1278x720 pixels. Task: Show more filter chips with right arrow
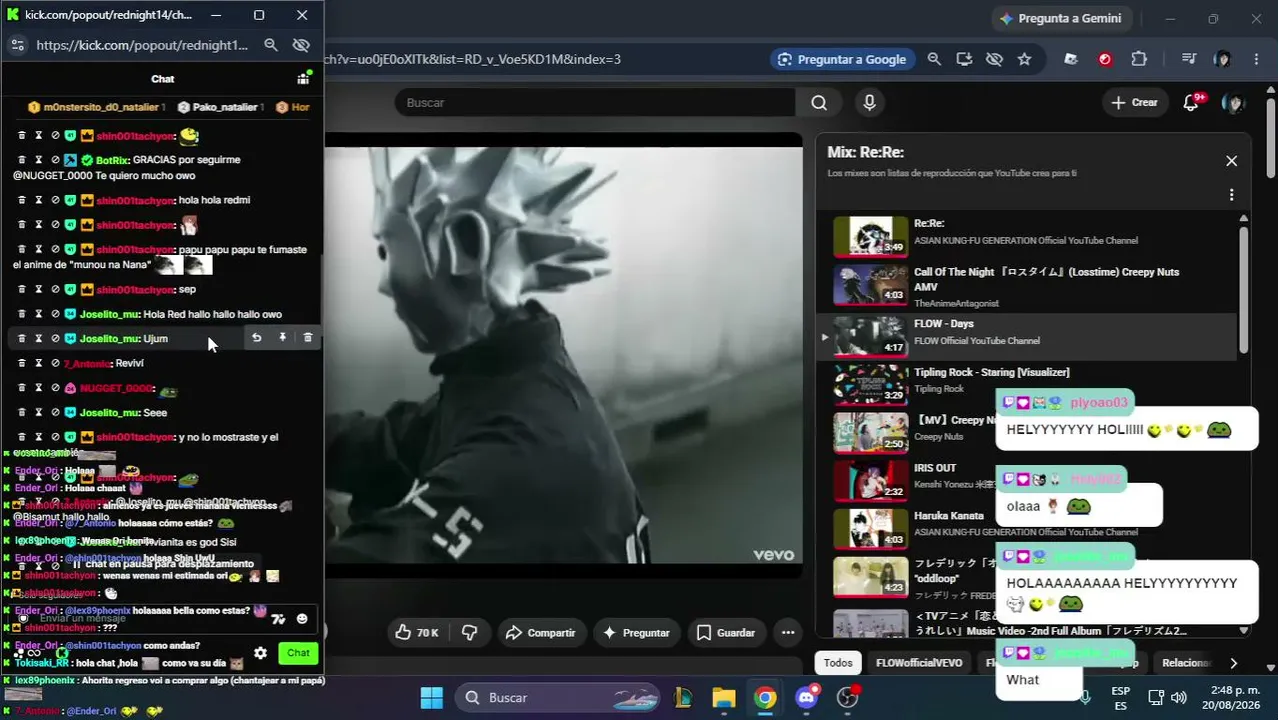1233,663
